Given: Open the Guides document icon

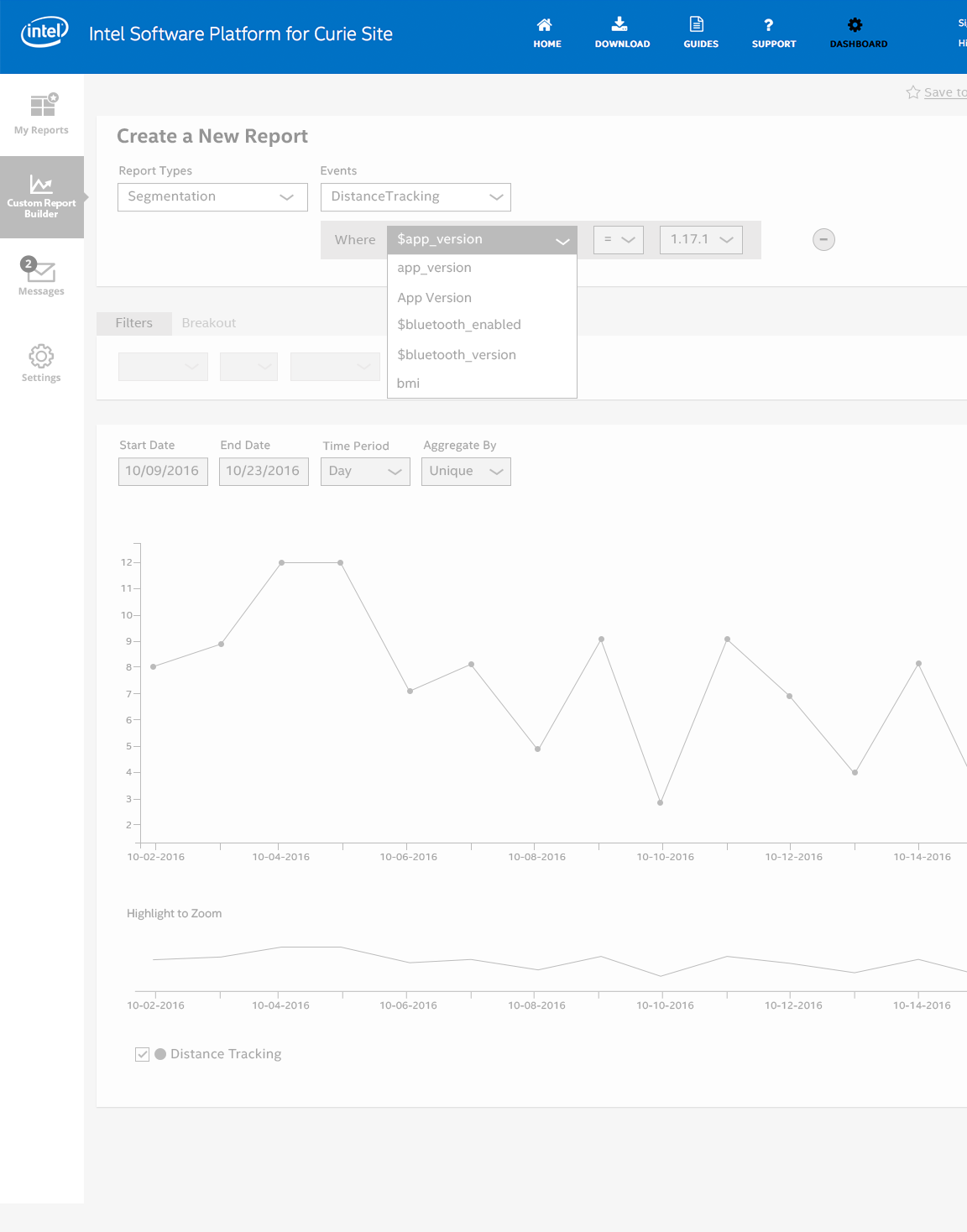Looking at the screenshot, I should pyautogui.click(x=697, y=23).
